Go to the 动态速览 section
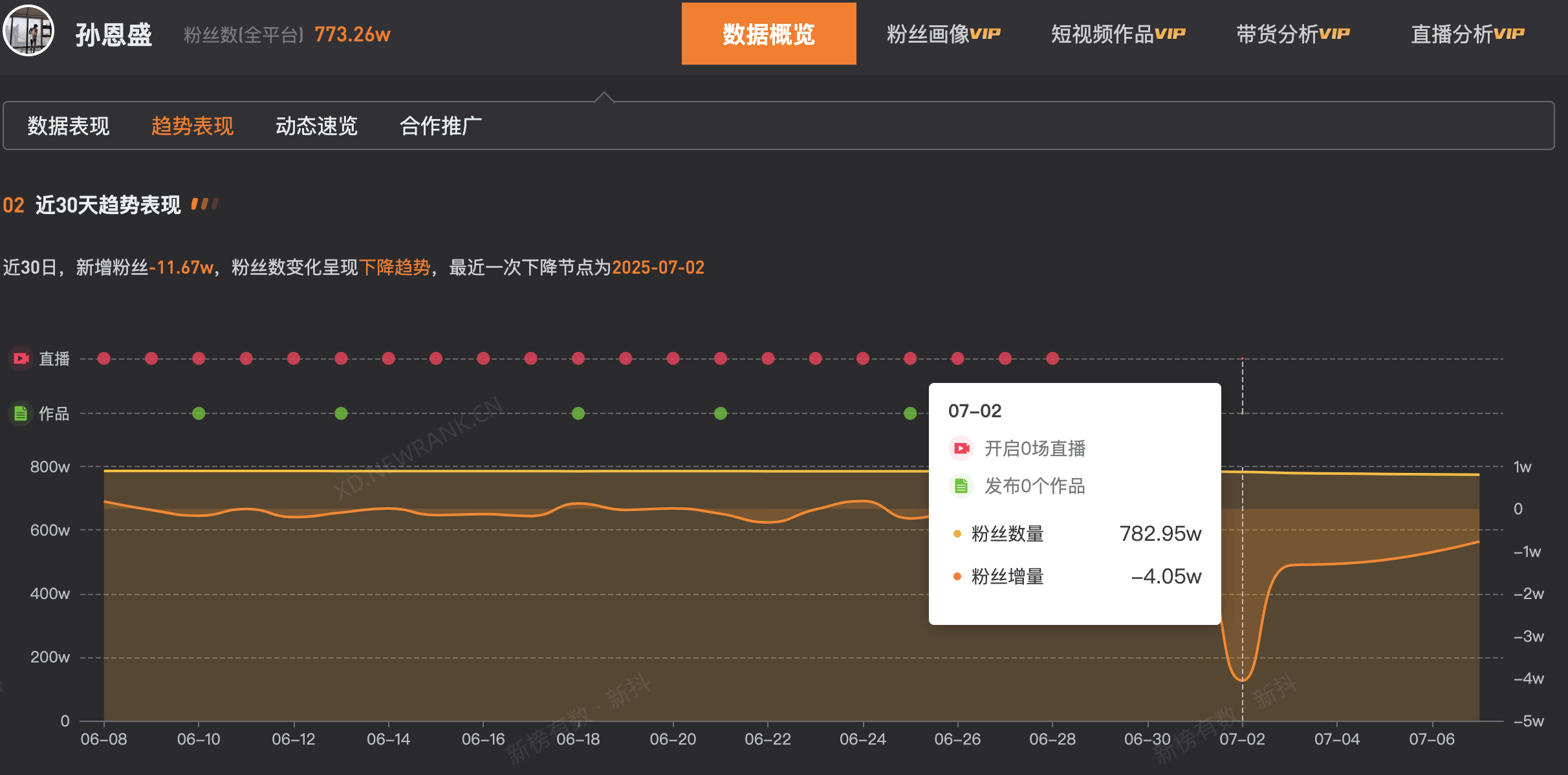The width and height of the screenshot is (1568, 775). (317, 126)
